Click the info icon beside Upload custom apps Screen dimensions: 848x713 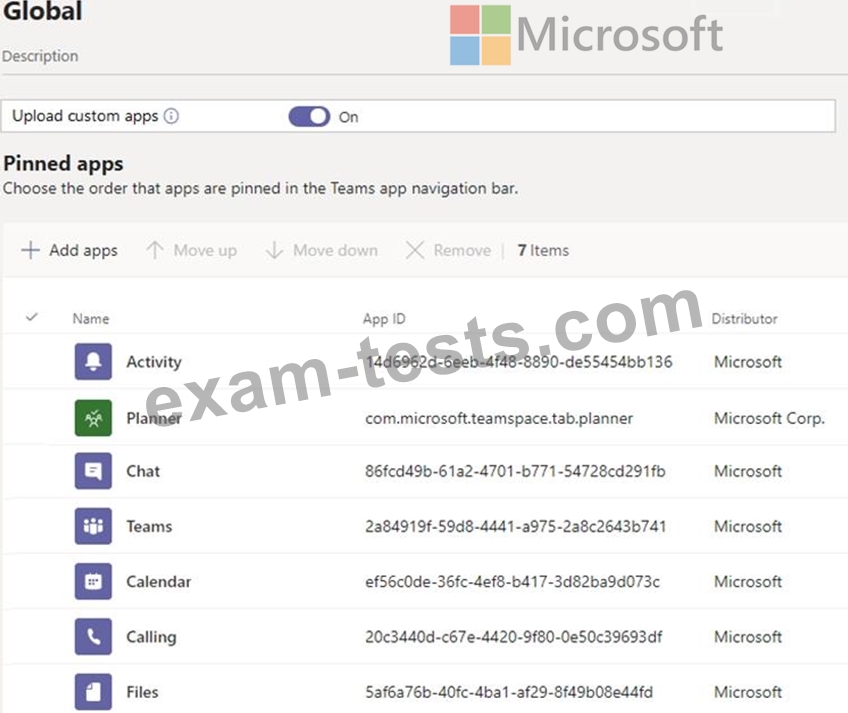(x=171, y=116)
